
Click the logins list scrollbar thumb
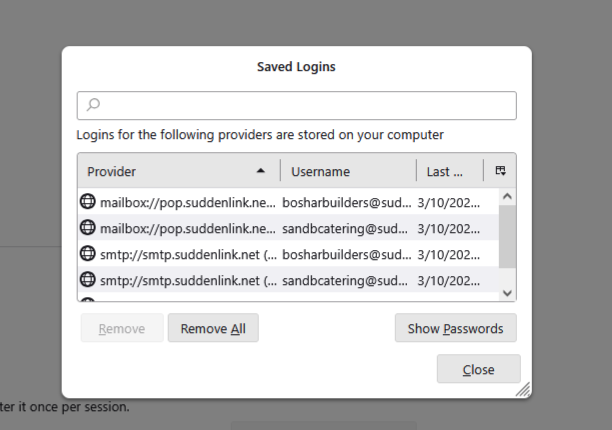click(x=507, y=238)
